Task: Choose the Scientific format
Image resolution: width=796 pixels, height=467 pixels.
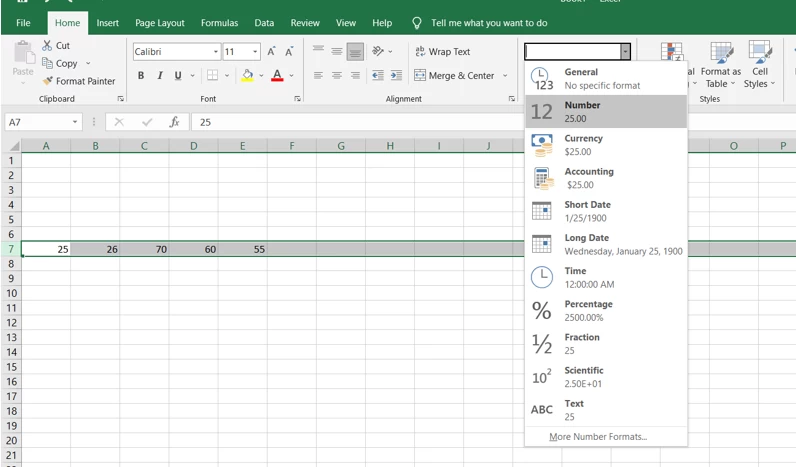Action: pyautogui.click(x=606, y=377)
